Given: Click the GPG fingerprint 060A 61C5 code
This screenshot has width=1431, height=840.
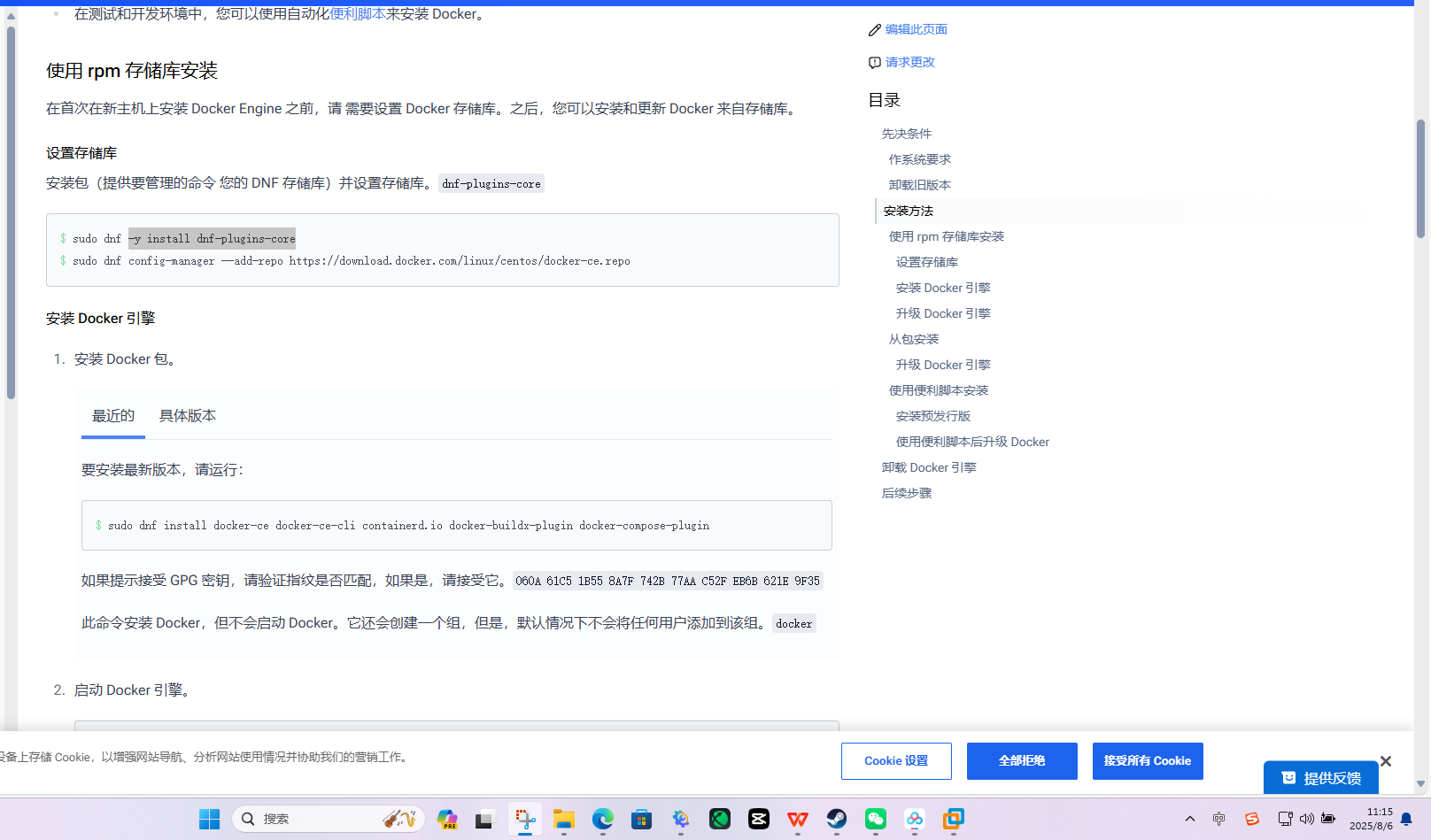Looking at the screenshot, I should (668, 582).
